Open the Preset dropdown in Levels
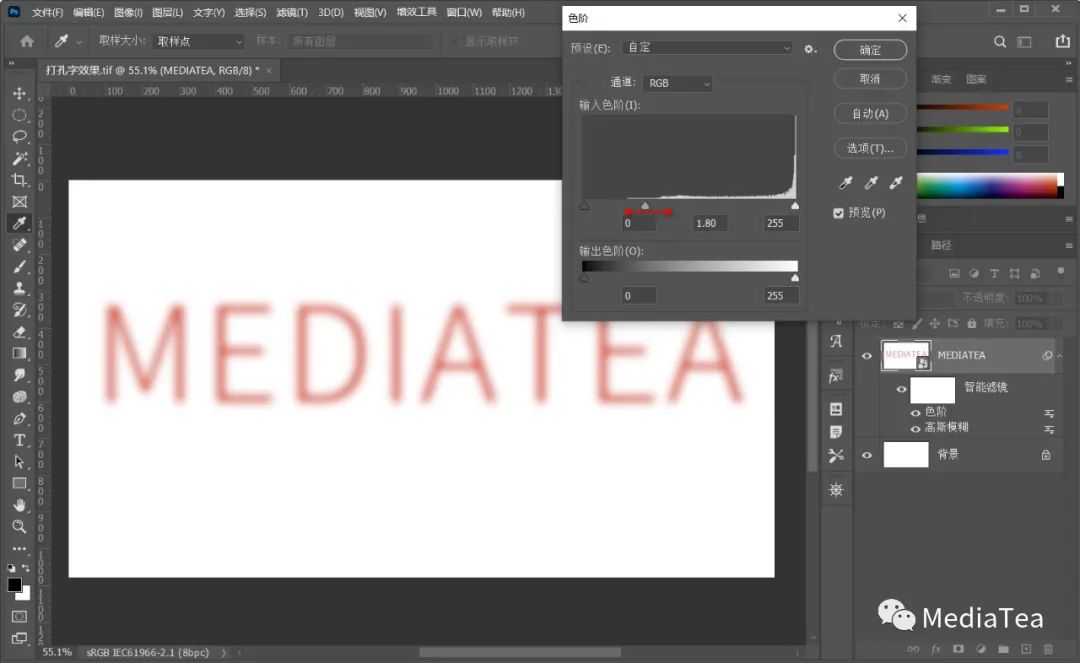This screenshot has height=663, width=1080. click(x=707, y=48)
